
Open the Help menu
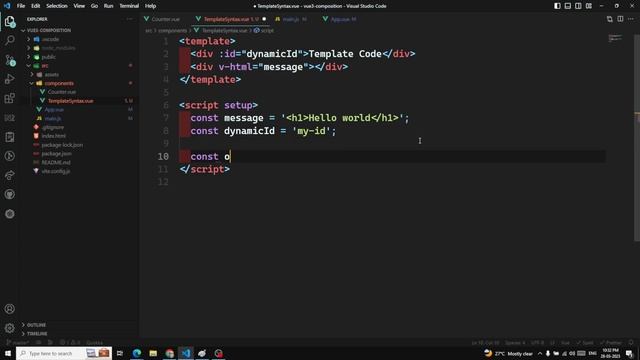(150, 6)
